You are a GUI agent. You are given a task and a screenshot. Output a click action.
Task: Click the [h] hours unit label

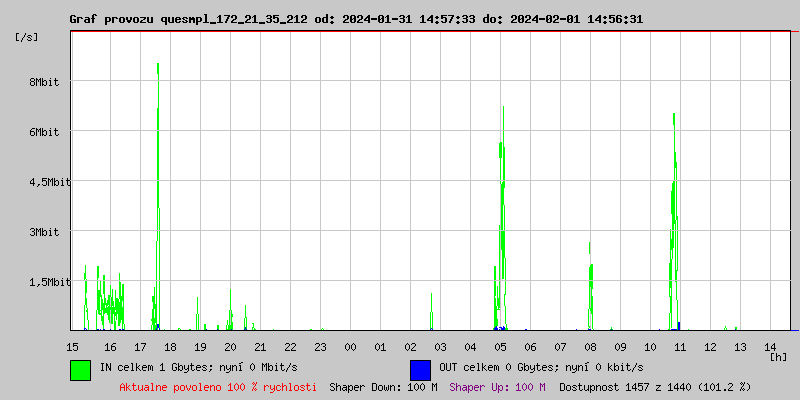pyautogui.click(x=778, y=356)
